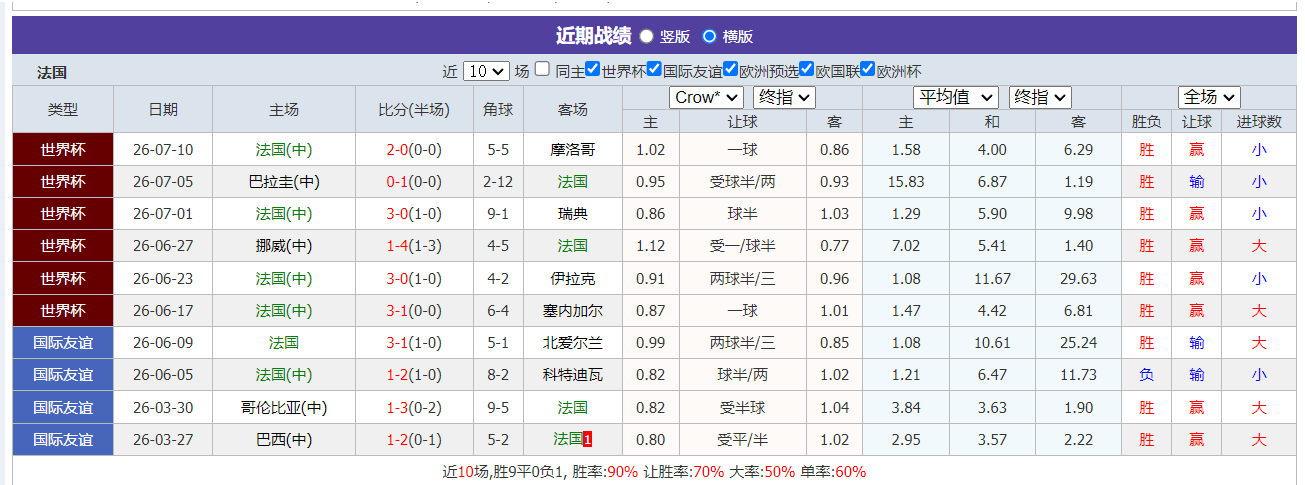Uncheck the 欧洲预选 filter checkbox
Viewport: 1305px width, 485px height.
730,70
